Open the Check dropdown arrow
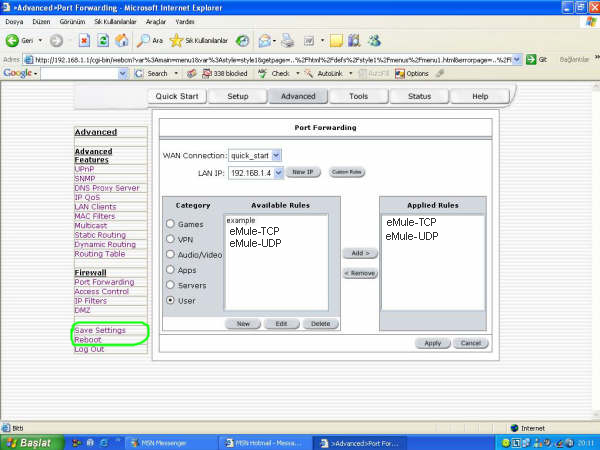Image resolution: width=600 pixels, height=450 pixels. point(298,73)
